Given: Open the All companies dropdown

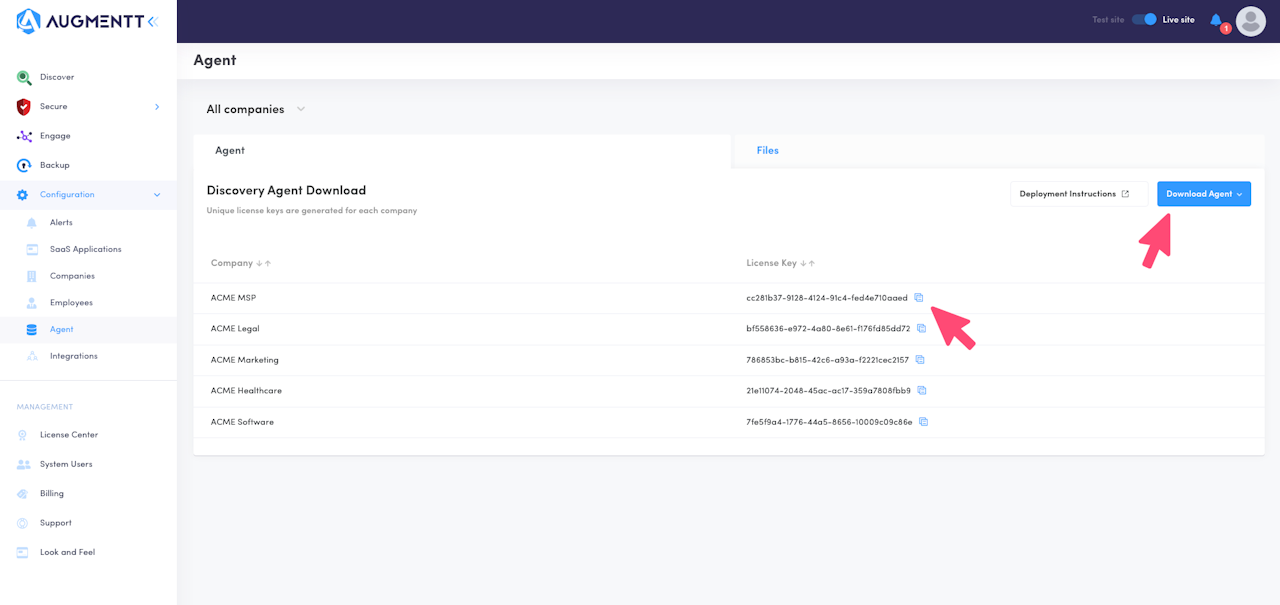Looking at the screenshot, I should pyautogui.click(x=256, y=109).
